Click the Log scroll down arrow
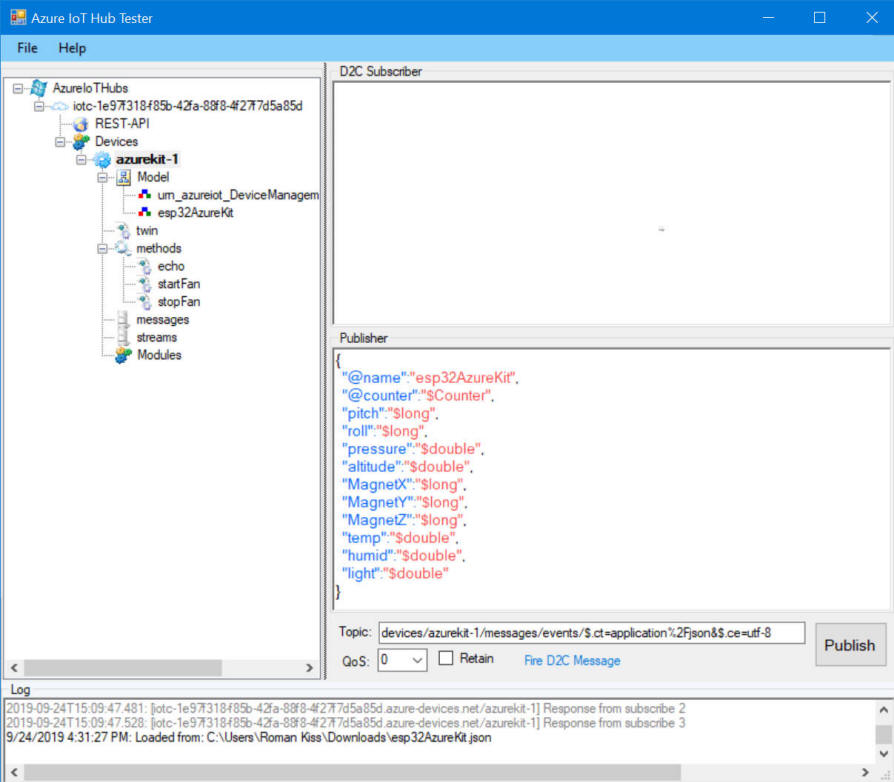 click(x=883, y=754)
